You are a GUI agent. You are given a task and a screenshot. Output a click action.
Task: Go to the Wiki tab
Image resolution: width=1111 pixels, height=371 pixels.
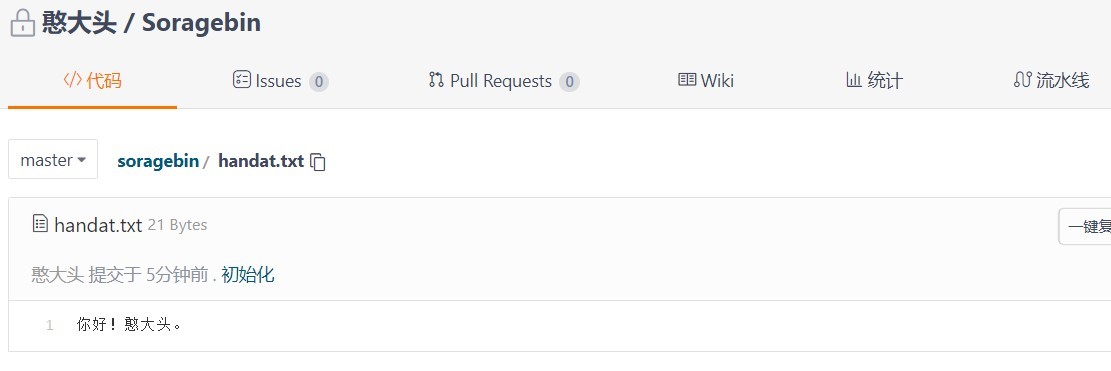[x=706, y=81]
